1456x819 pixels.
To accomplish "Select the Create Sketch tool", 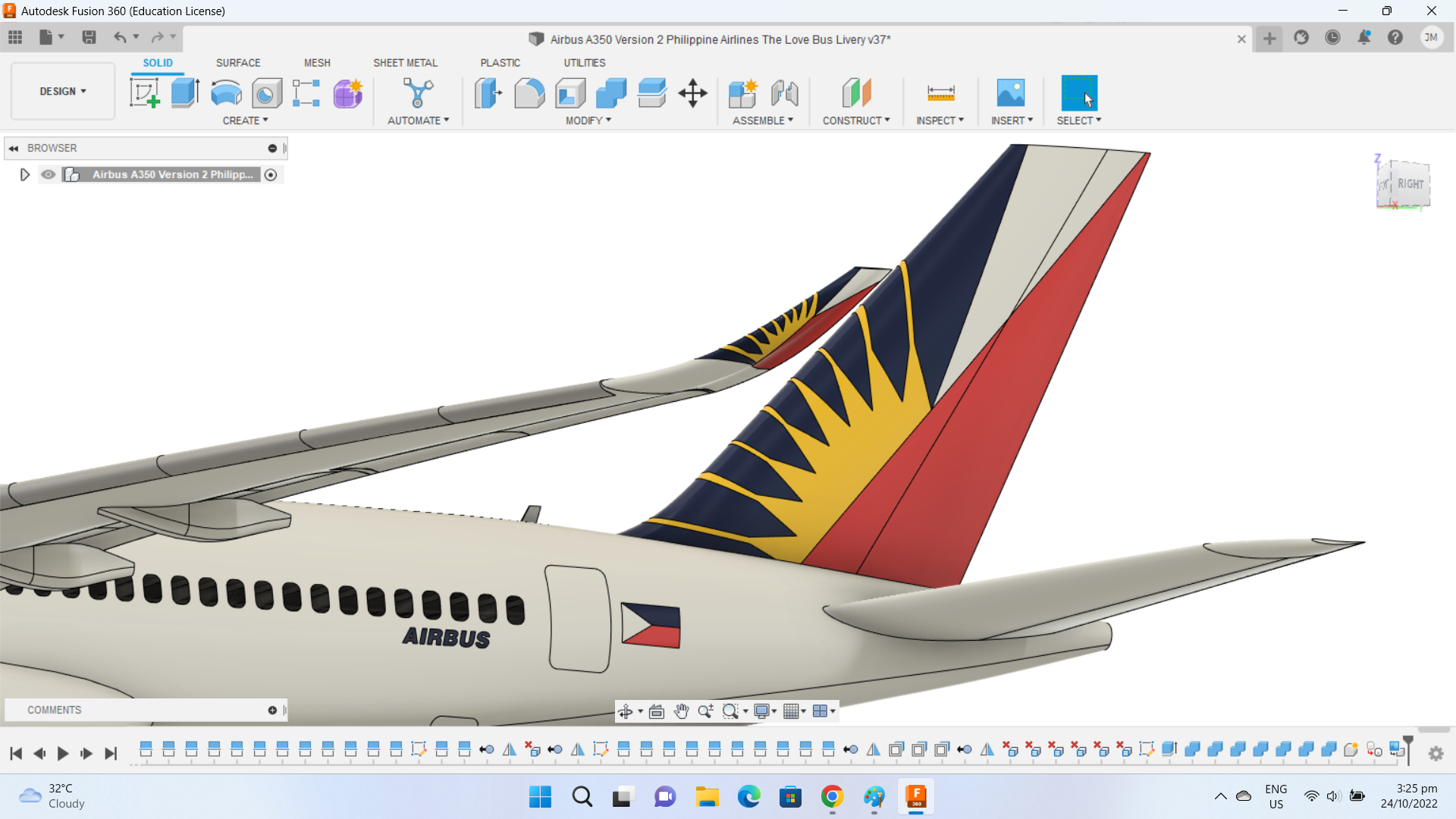I will coord(144,93).
